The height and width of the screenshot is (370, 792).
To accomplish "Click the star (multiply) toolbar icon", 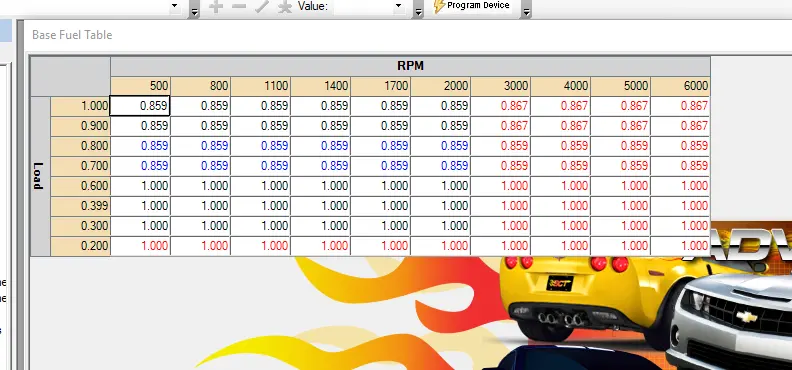I will [285, 7].
